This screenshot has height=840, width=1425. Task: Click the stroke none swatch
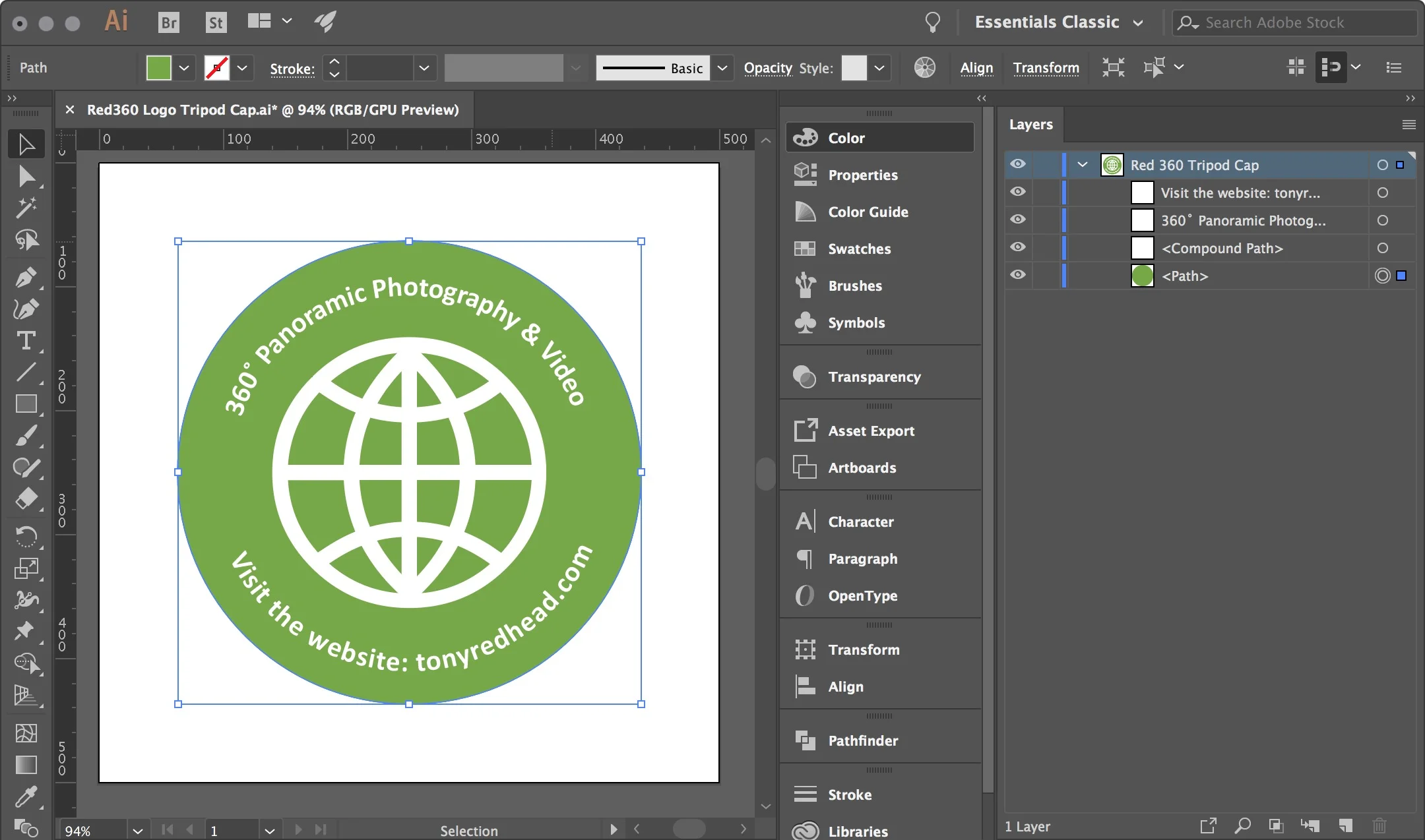(x=217, y=67)
